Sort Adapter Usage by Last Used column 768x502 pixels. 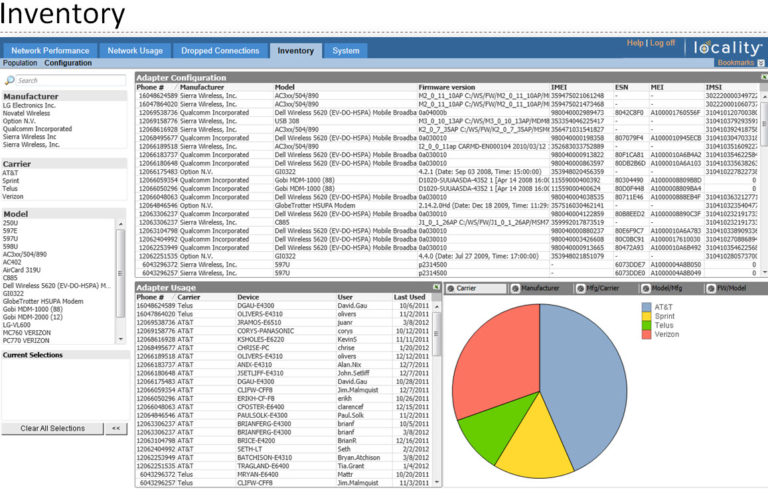409,297
